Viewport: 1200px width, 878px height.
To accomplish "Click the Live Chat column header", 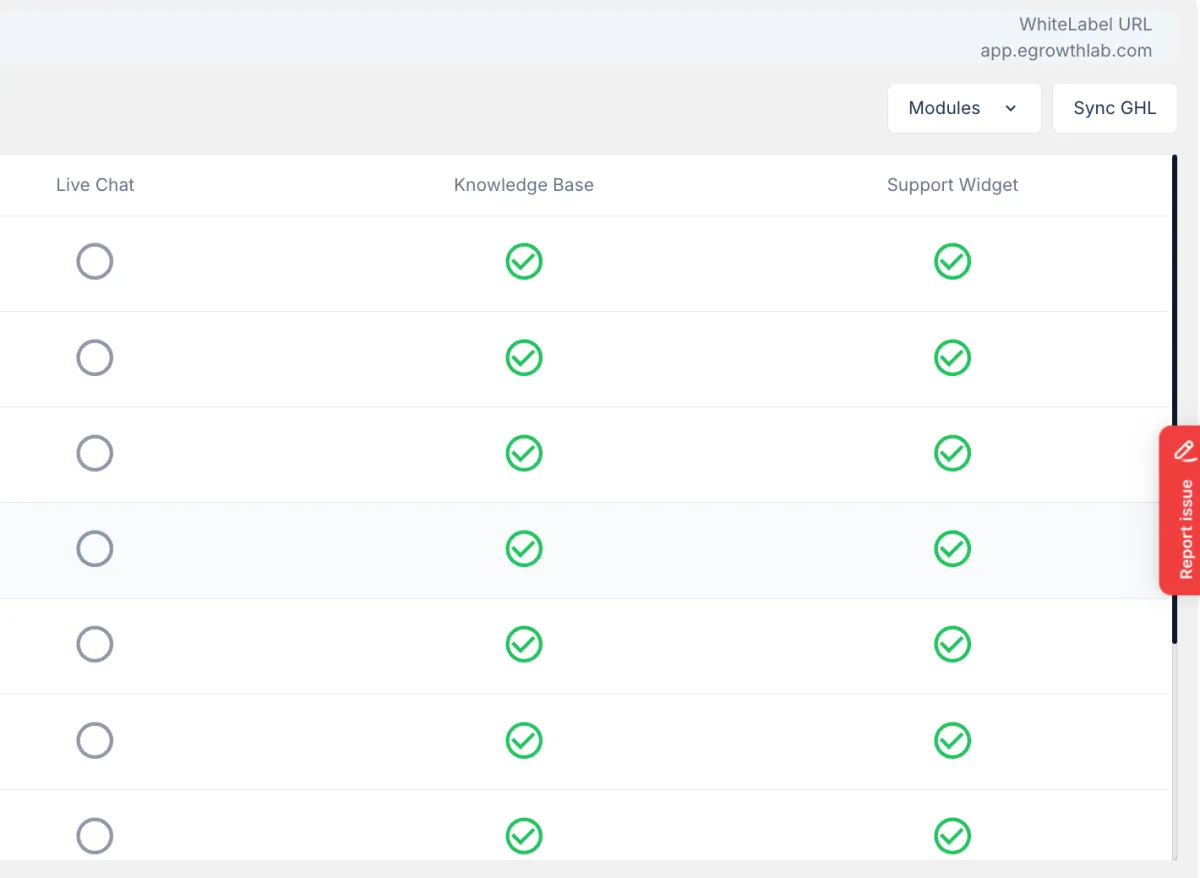I will pyautogui.click(x=95, y=185).
